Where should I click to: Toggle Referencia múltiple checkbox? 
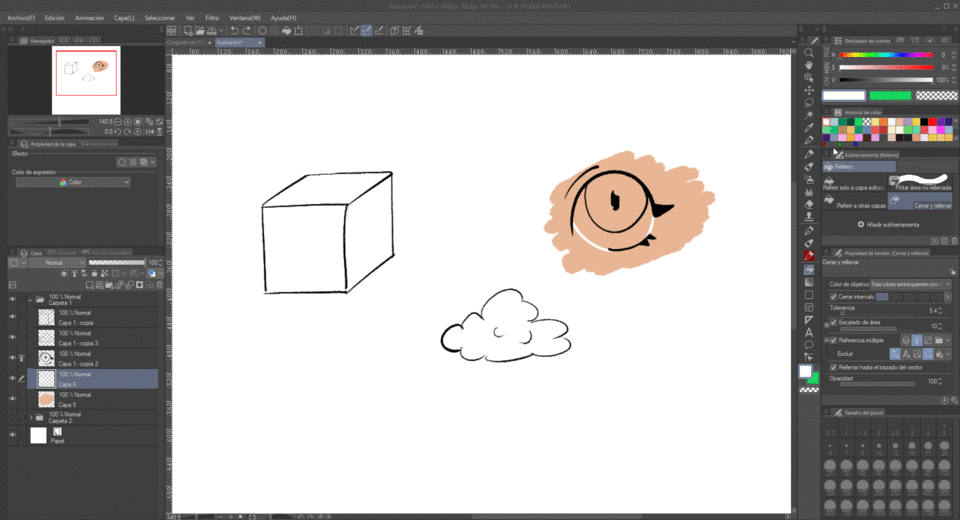833,340
